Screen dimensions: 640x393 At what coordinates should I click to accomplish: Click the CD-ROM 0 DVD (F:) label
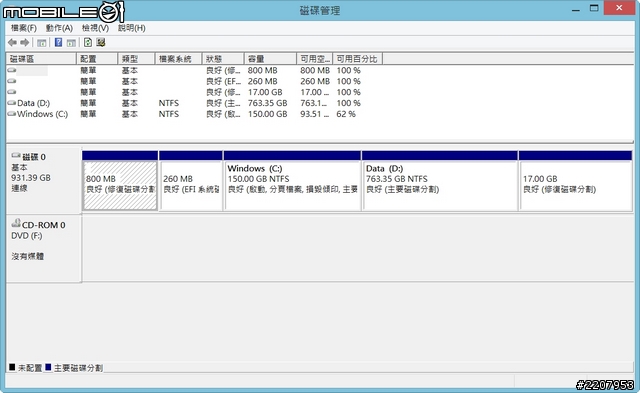43,249
